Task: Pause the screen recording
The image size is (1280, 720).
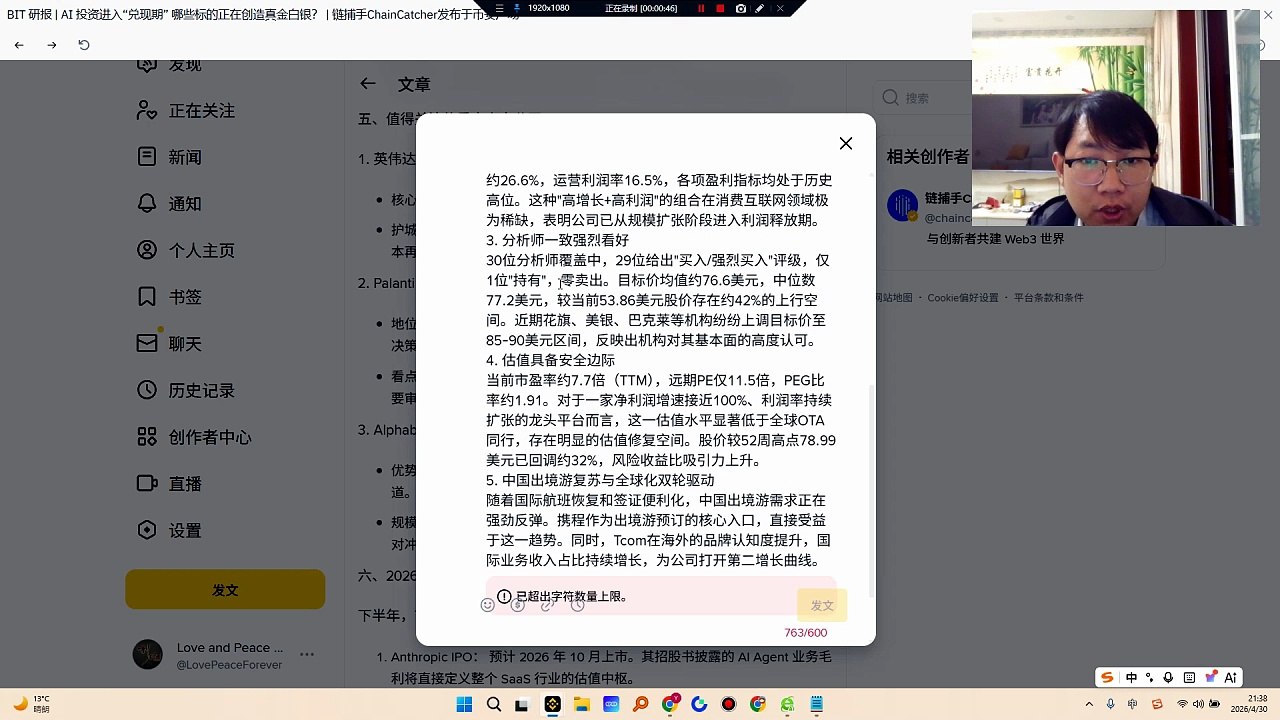Action: pyautogui.click(x=701, y=8)
